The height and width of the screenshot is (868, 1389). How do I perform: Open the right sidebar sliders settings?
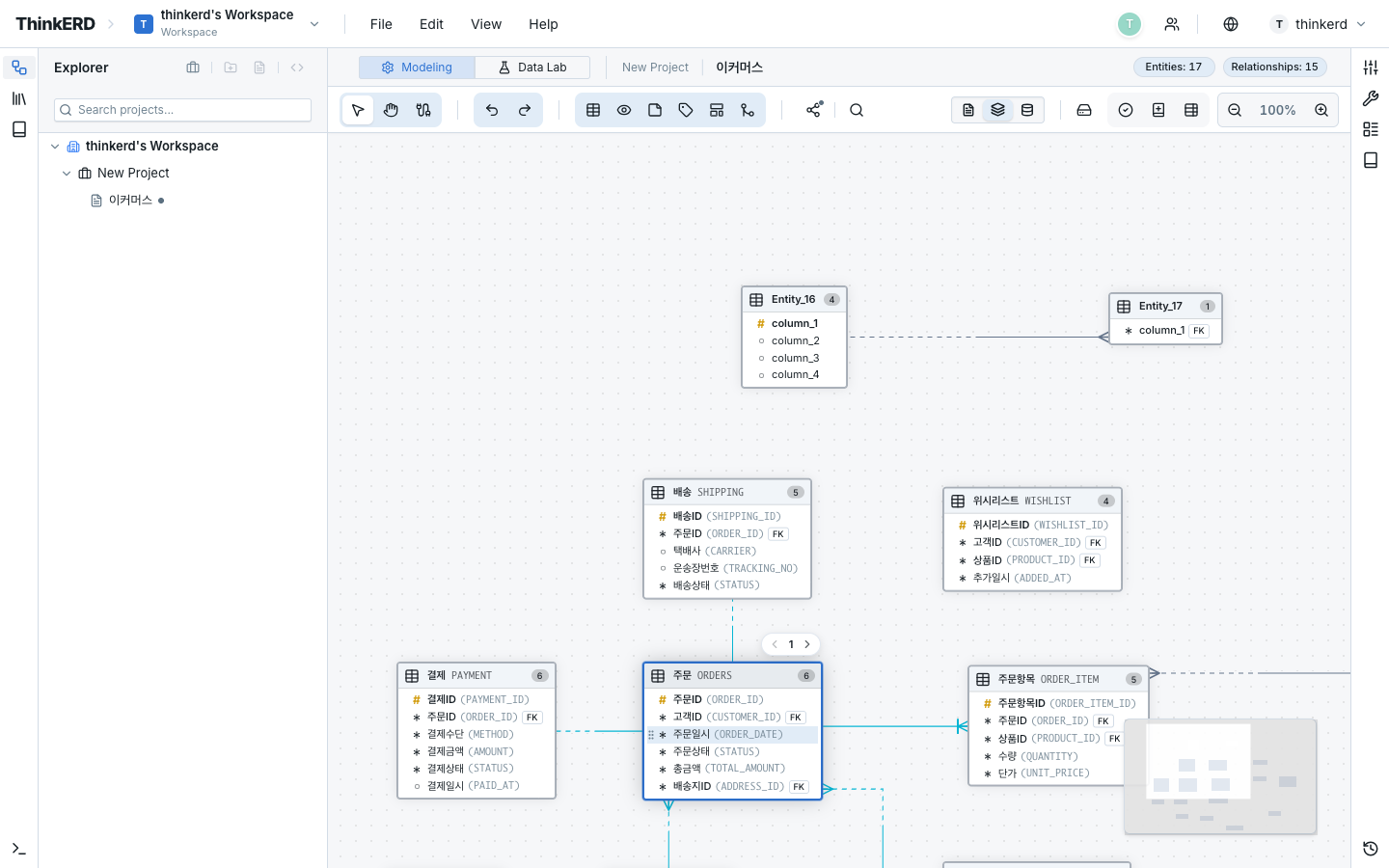(1371, 68)
